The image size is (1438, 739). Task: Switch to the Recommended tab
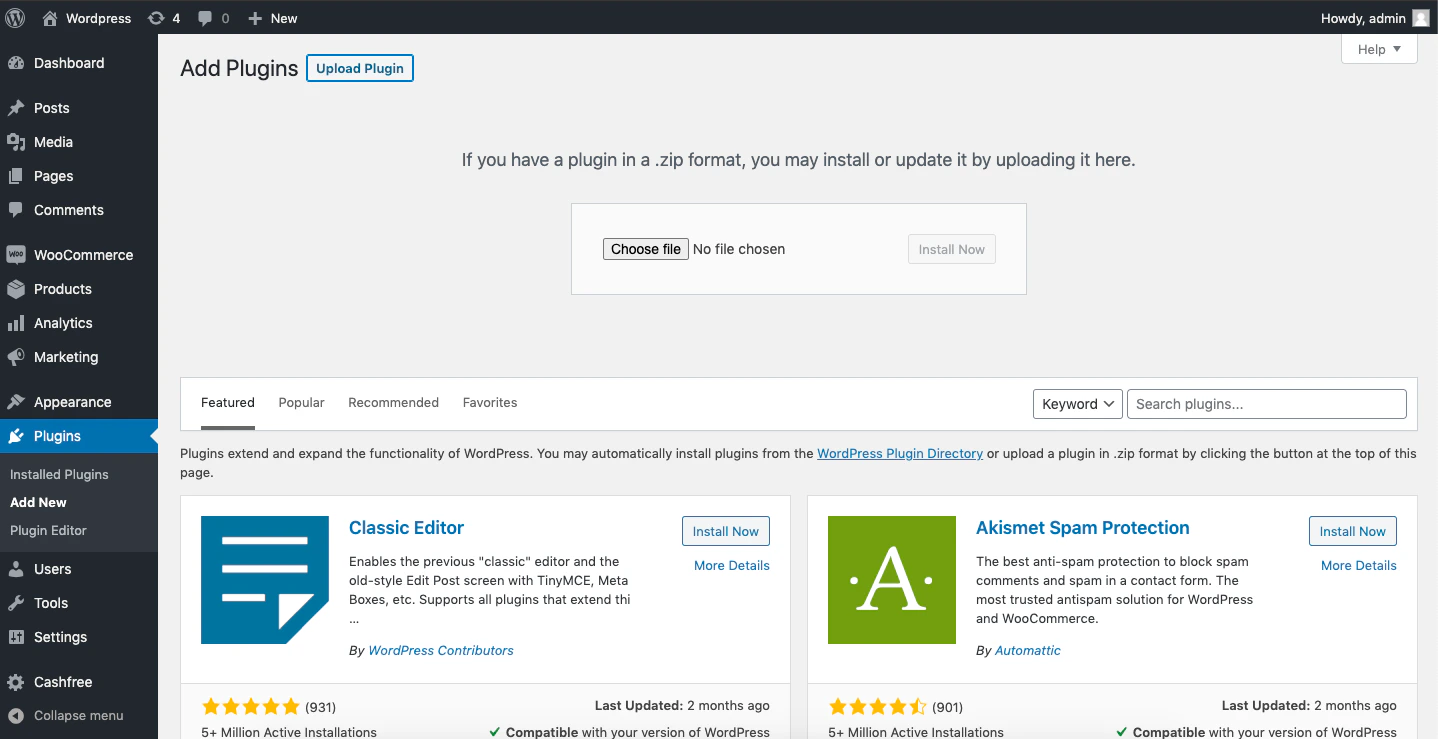394,402
